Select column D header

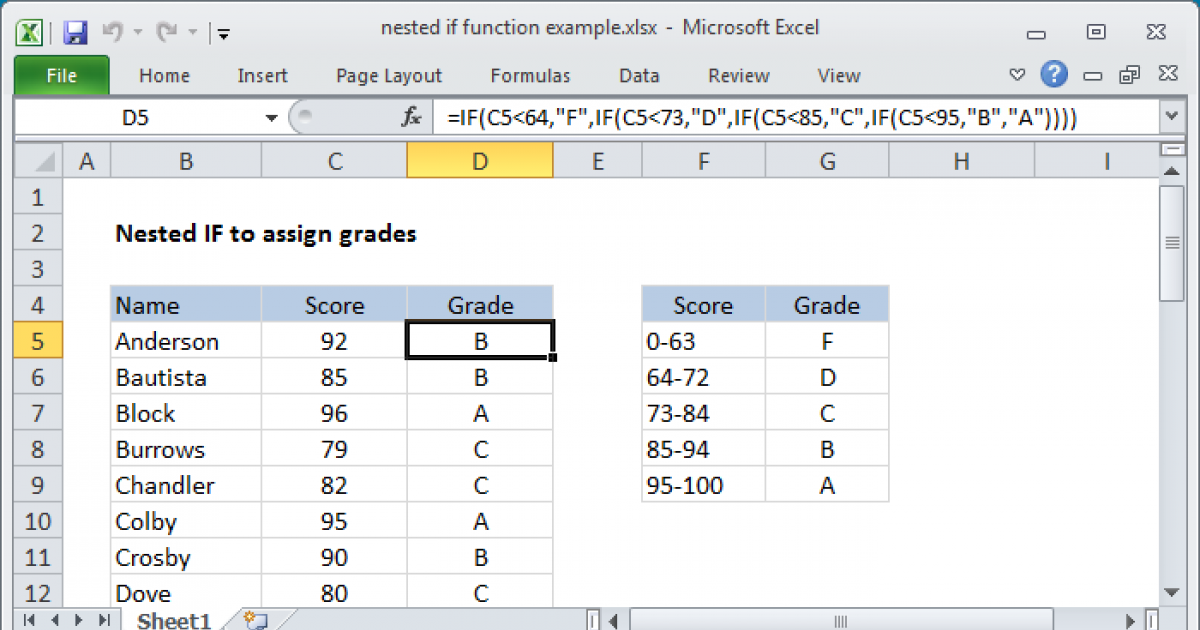pyautogui.click(x=480, y=161)
